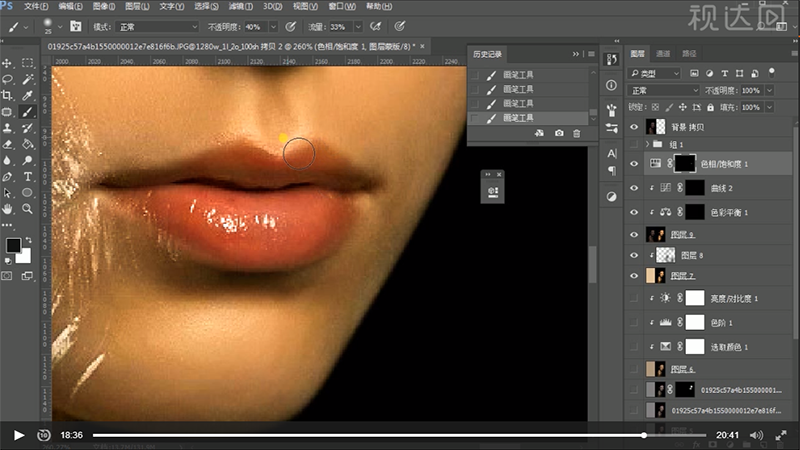Rewind video by 10 seconds

[44, 435]
